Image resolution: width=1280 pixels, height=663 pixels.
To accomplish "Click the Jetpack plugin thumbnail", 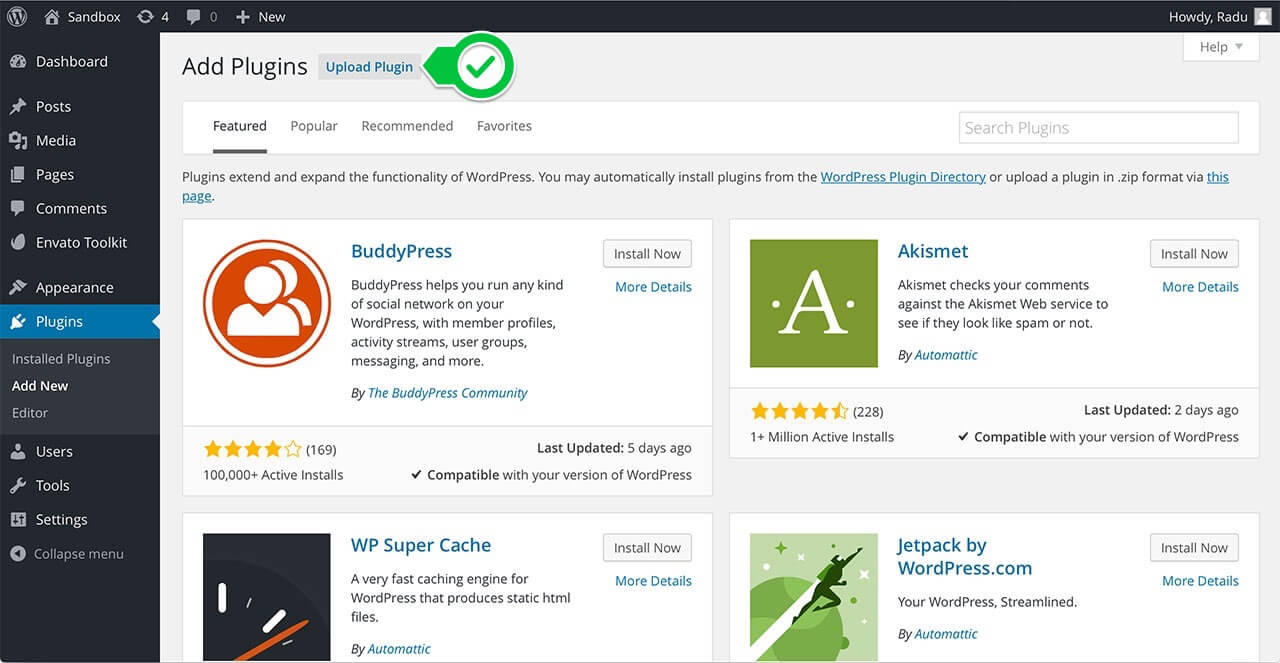I will [814, 597].
